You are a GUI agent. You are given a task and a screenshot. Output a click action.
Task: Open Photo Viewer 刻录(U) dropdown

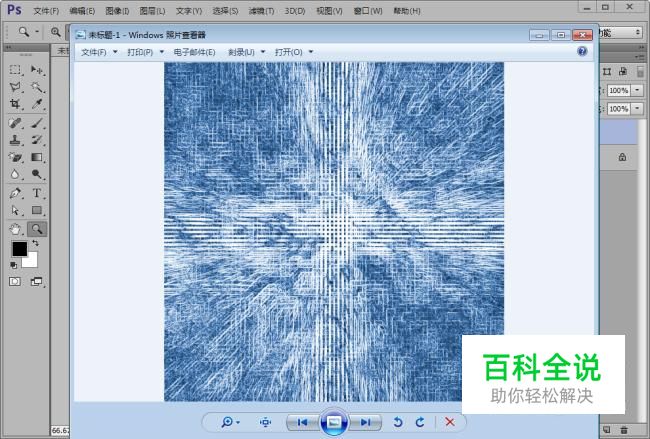(246, 52)
